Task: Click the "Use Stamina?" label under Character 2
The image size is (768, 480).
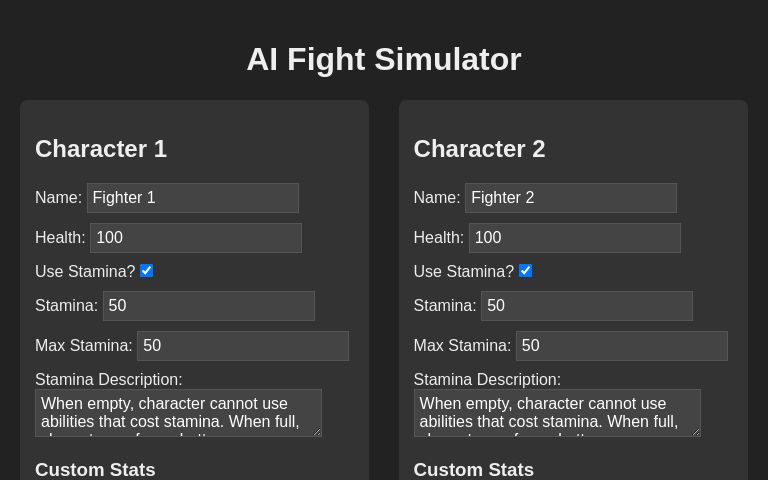Action: click(x=464, y=272)
